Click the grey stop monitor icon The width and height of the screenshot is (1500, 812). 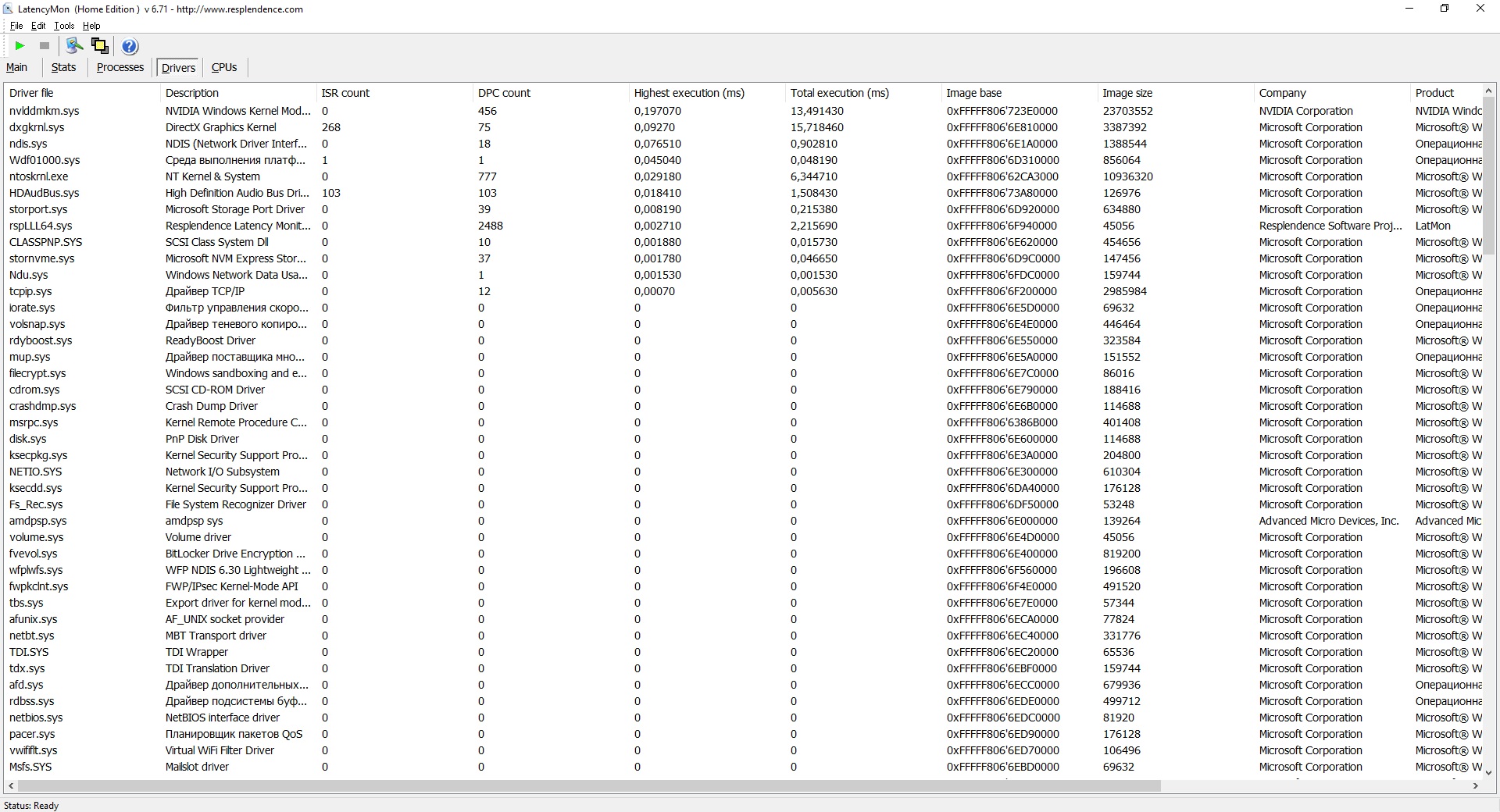[x=45, y=46]
